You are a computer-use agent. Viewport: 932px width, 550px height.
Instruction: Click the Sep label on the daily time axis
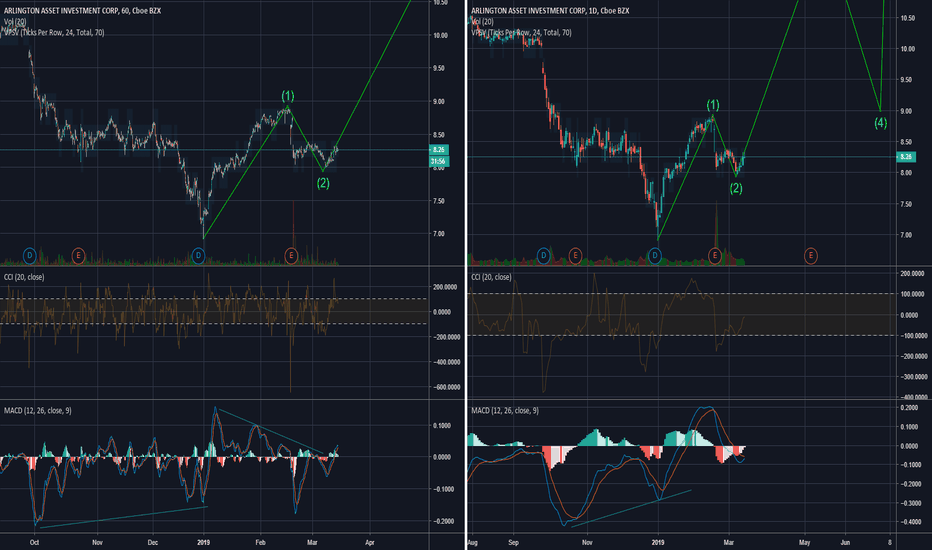point(514,542)
